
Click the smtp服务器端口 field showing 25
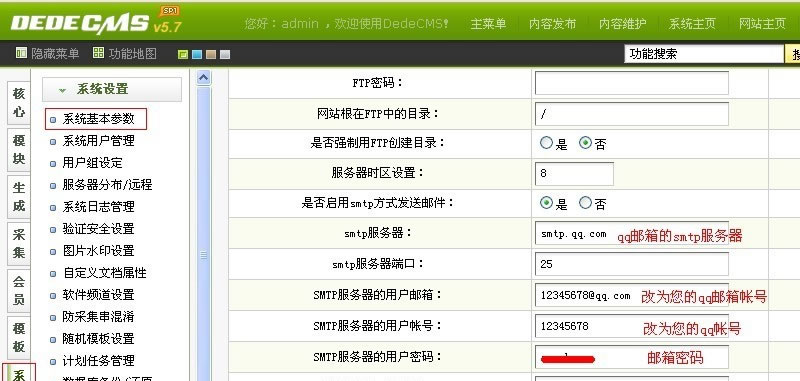coord(632,264)
